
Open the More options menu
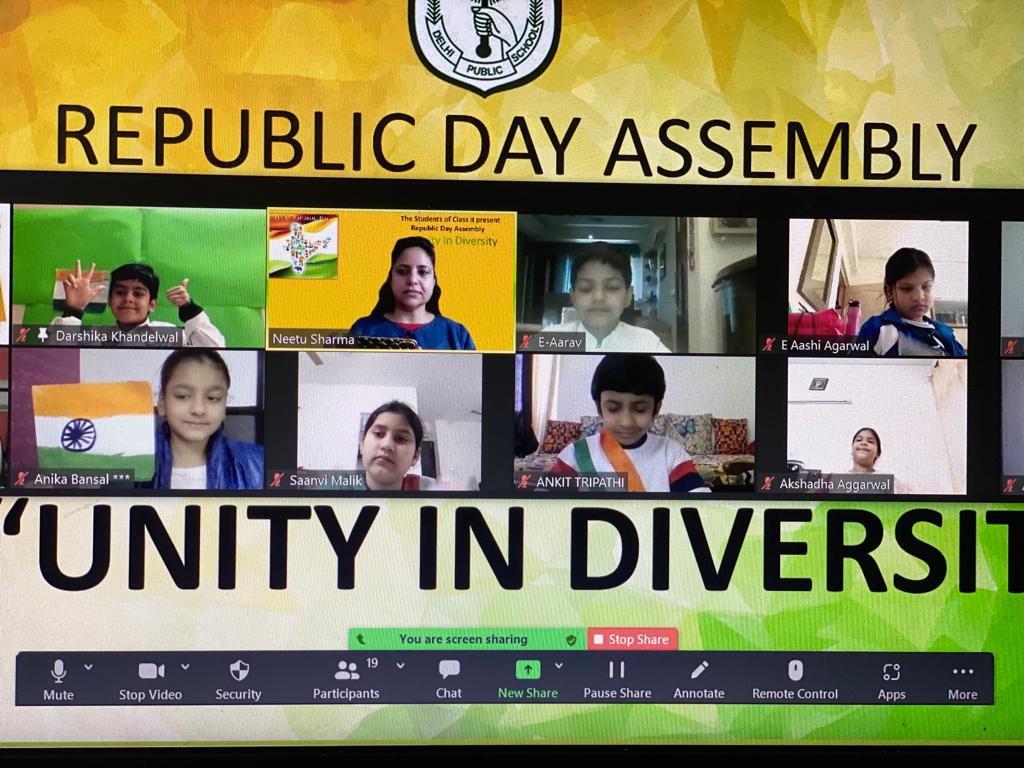coord(963,681)
